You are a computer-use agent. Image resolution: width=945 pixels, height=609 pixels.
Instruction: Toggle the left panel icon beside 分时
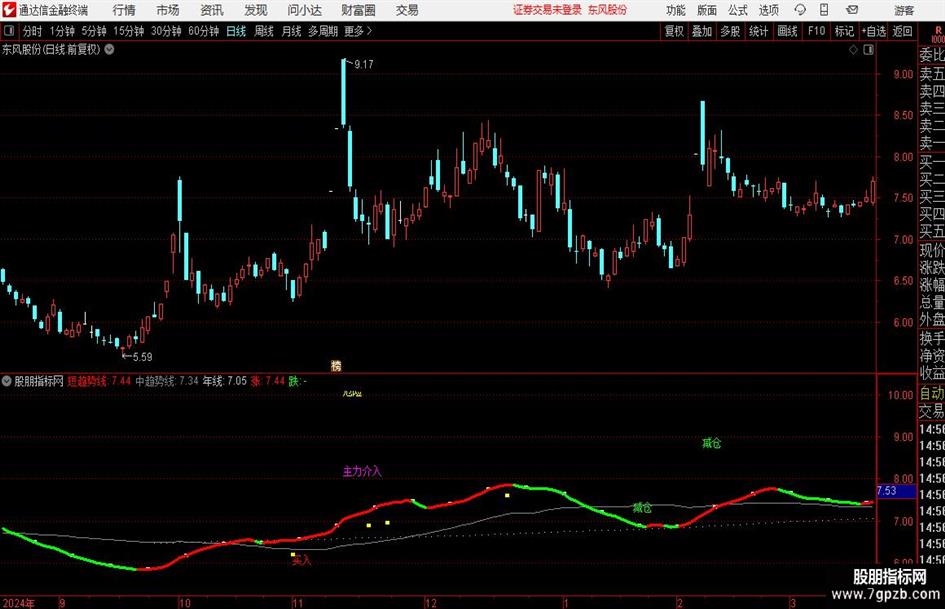[x=9, y=31]
